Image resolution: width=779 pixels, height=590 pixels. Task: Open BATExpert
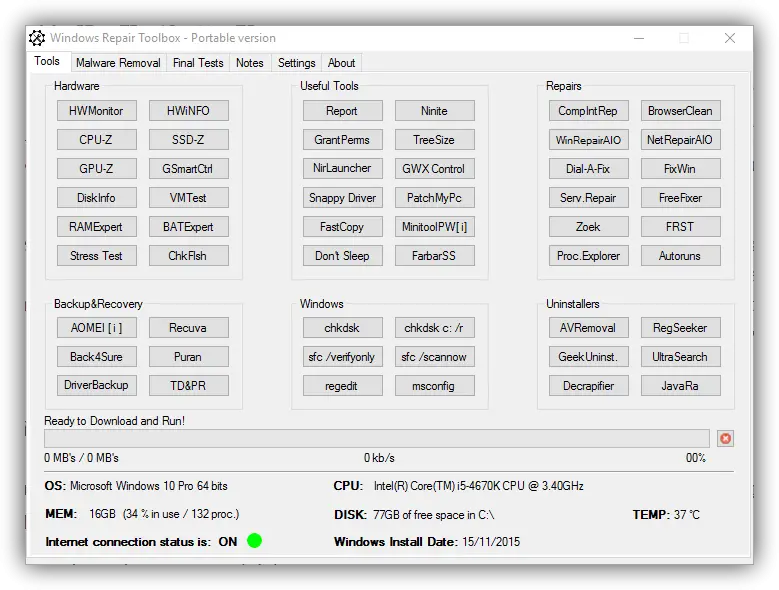tap(189, 226)
